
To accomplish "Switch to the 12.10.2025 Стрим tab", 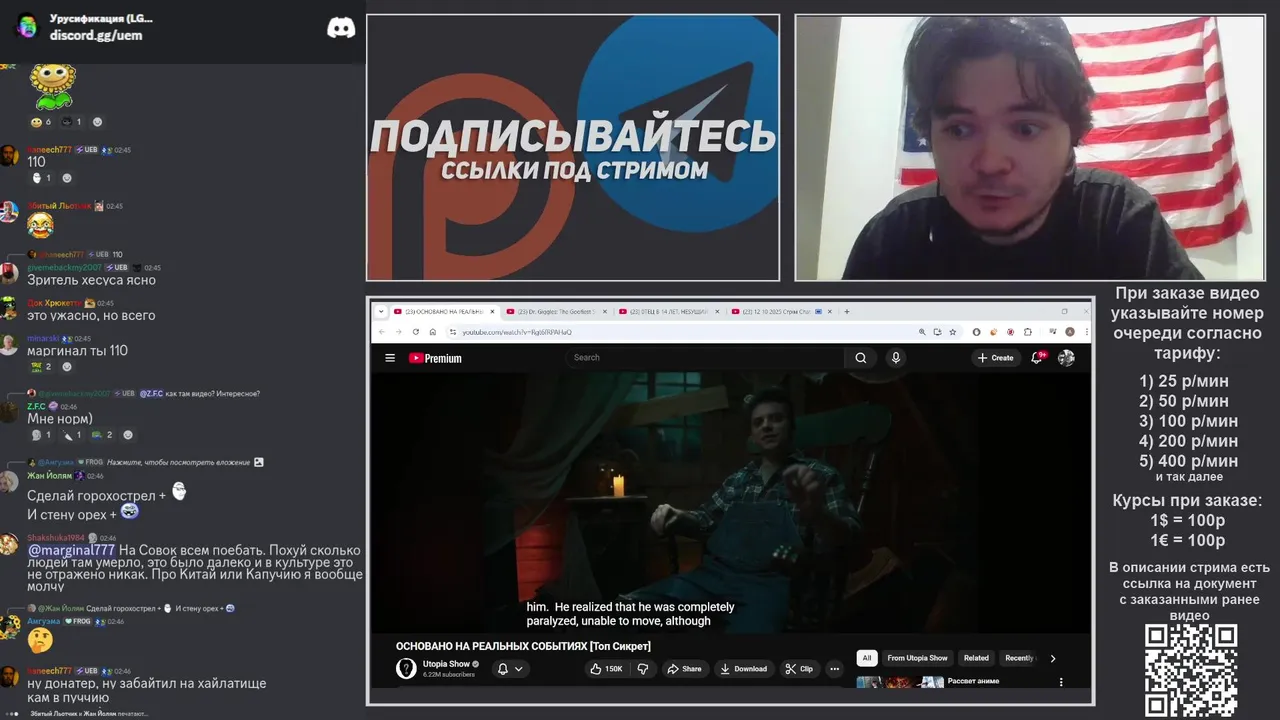I will [x=780, y=311].
